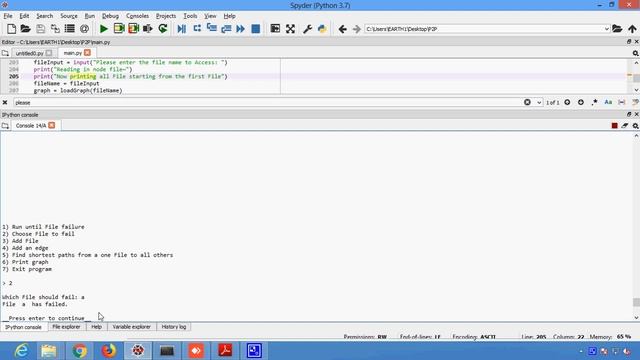Re-run the last script
This screenshot has height=360, width=640.
point(163,29)
